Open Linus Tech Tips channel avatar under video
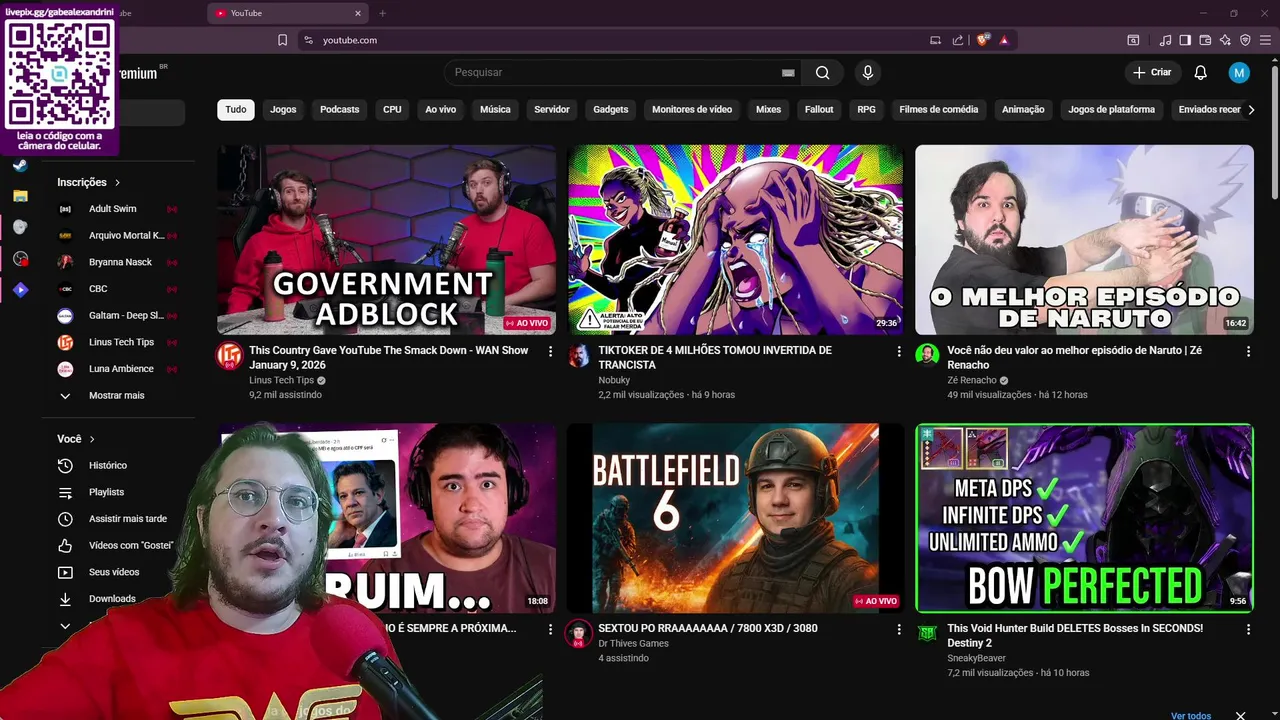This screenshot has width=1280, height=720. click(x=230, y=356)
